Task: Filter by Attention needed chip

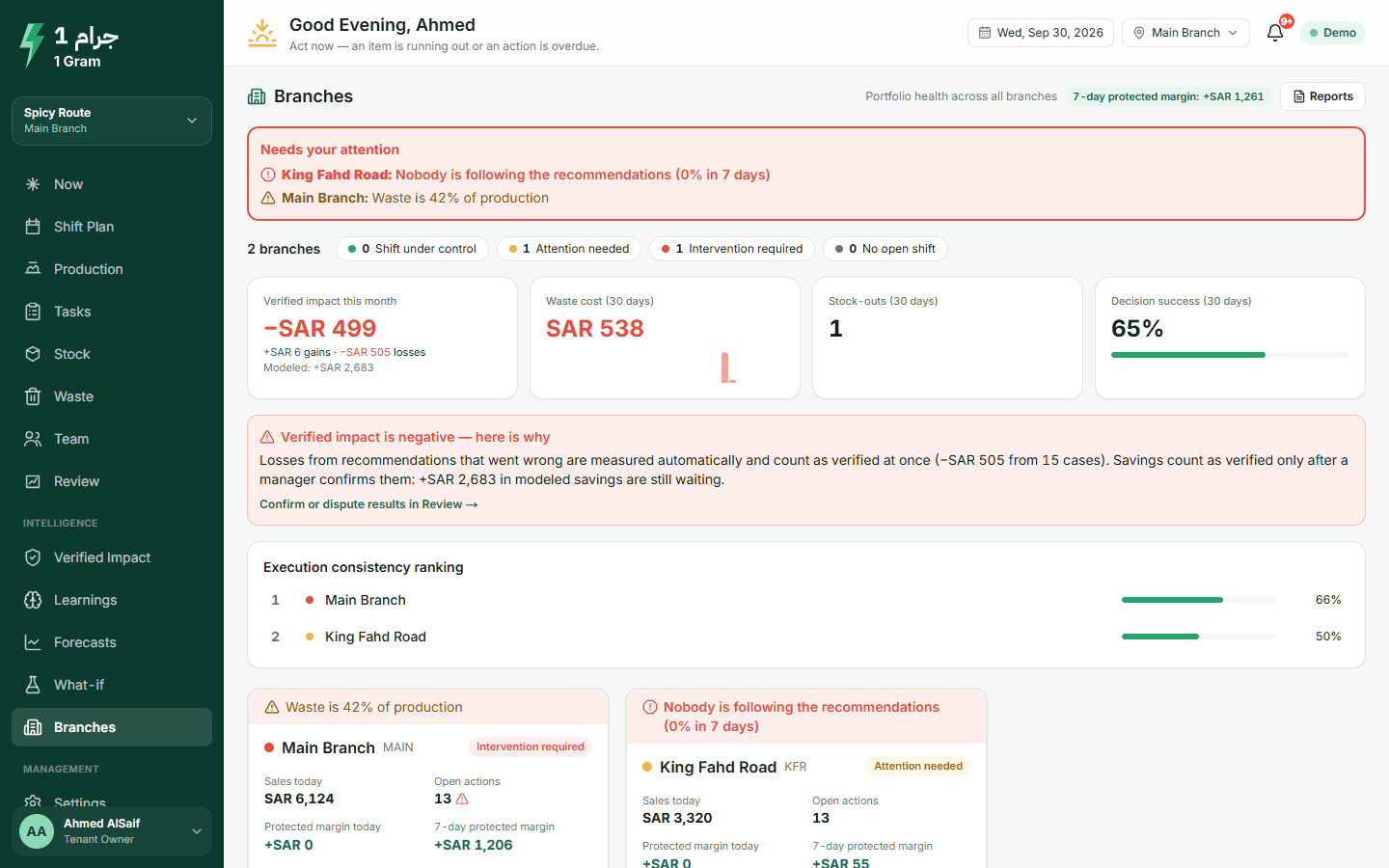Action: pyautogui.click(x=569, y=249)
